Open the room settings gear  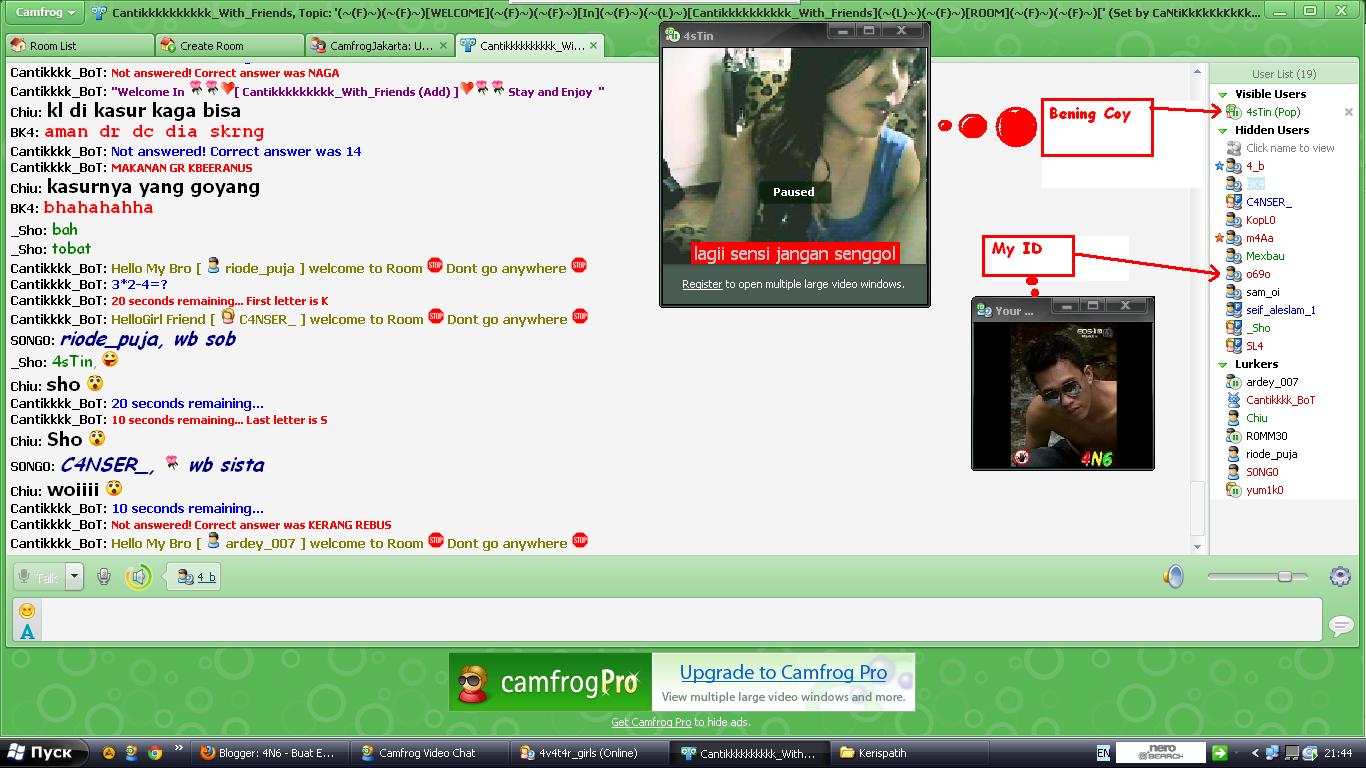[x=1340, y=577]
